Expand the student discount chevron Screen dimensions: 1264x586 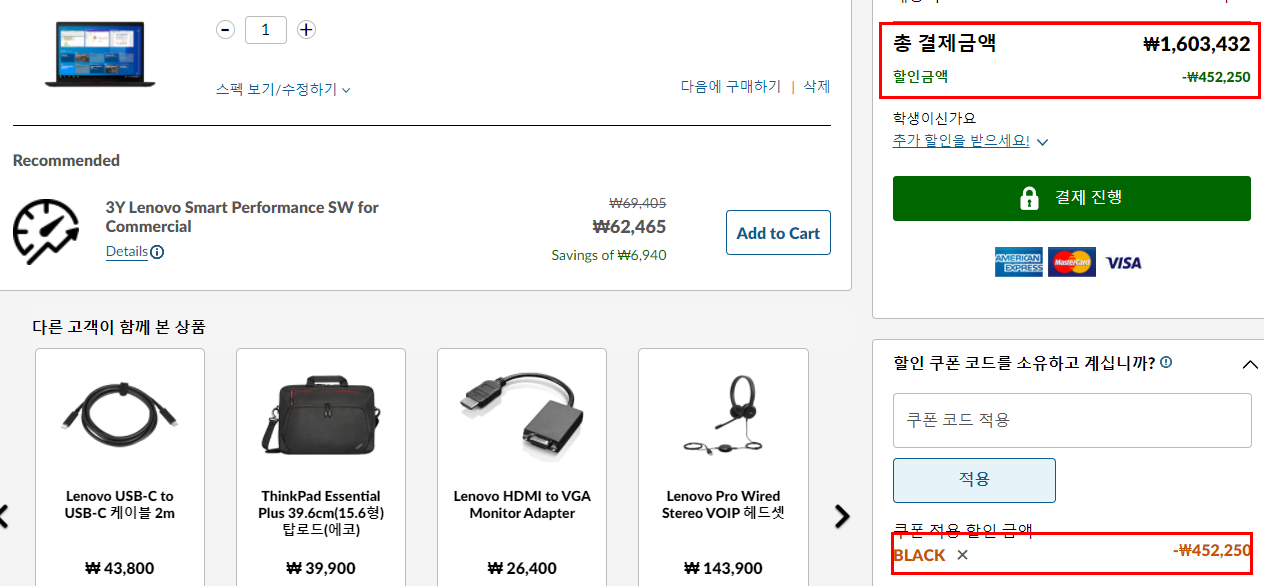coord(1042,142)
